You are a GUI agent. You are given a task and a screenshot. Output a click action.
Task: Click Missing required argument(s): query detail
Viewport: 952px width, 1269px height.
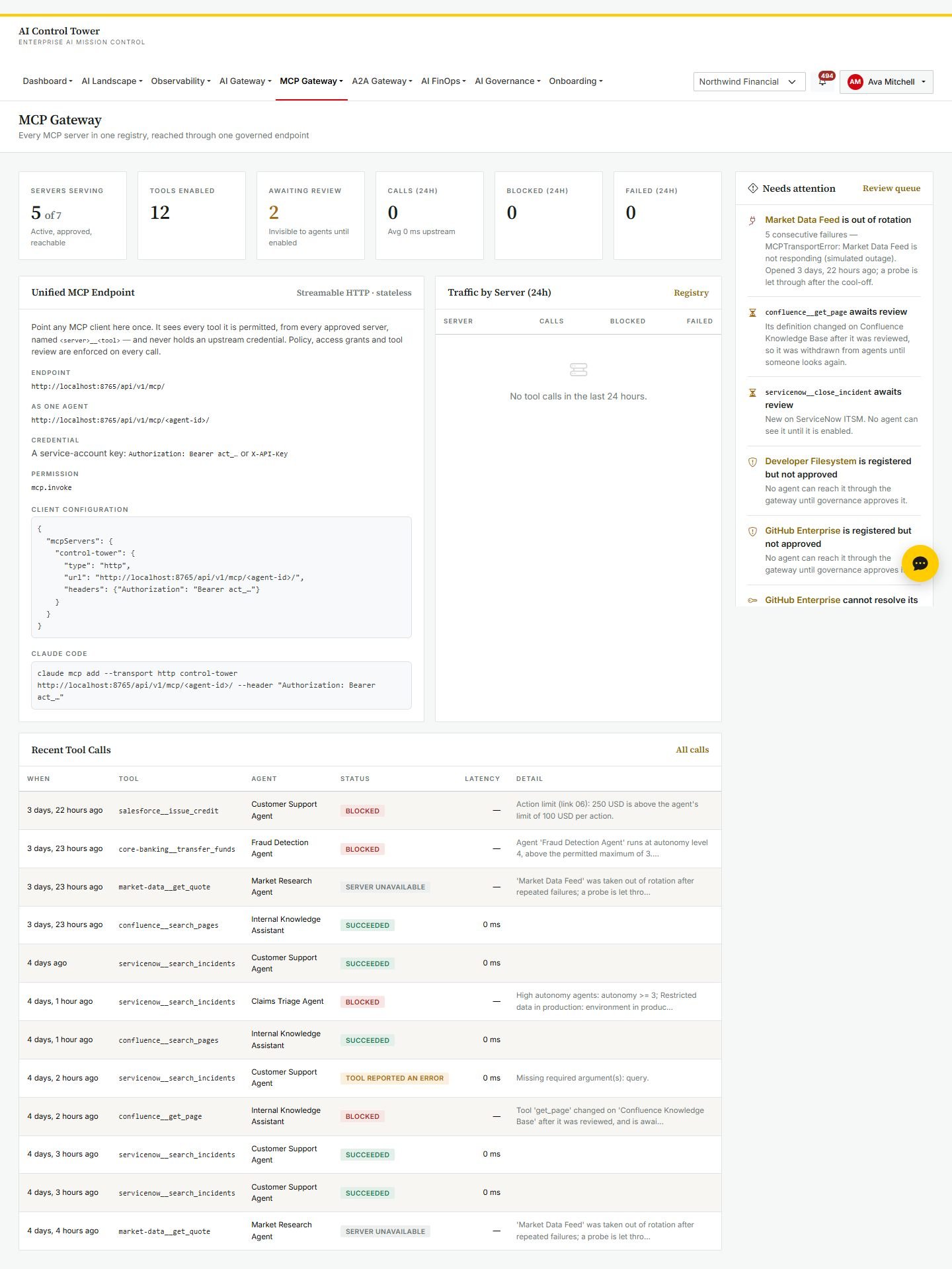pyautogui.click(x=582, y=1079)
